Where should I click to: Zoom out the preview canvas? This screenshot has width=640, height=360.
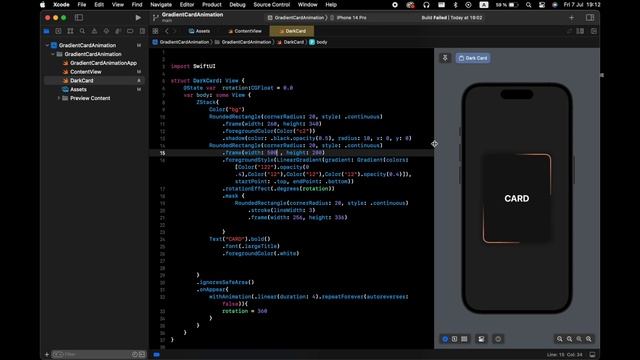pyautogui.click(x=560, y=339)
